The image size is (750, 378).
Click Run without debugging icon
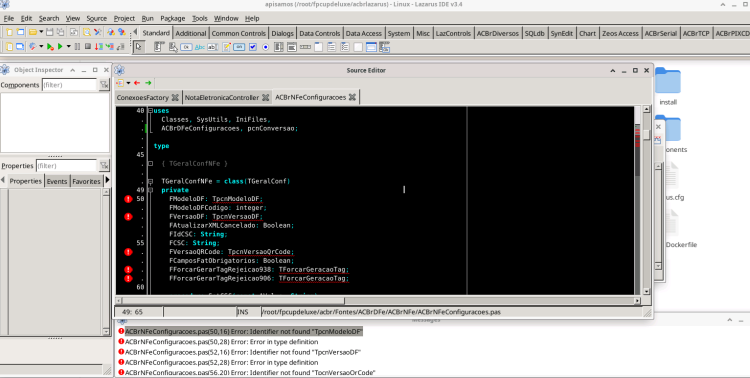50,46
